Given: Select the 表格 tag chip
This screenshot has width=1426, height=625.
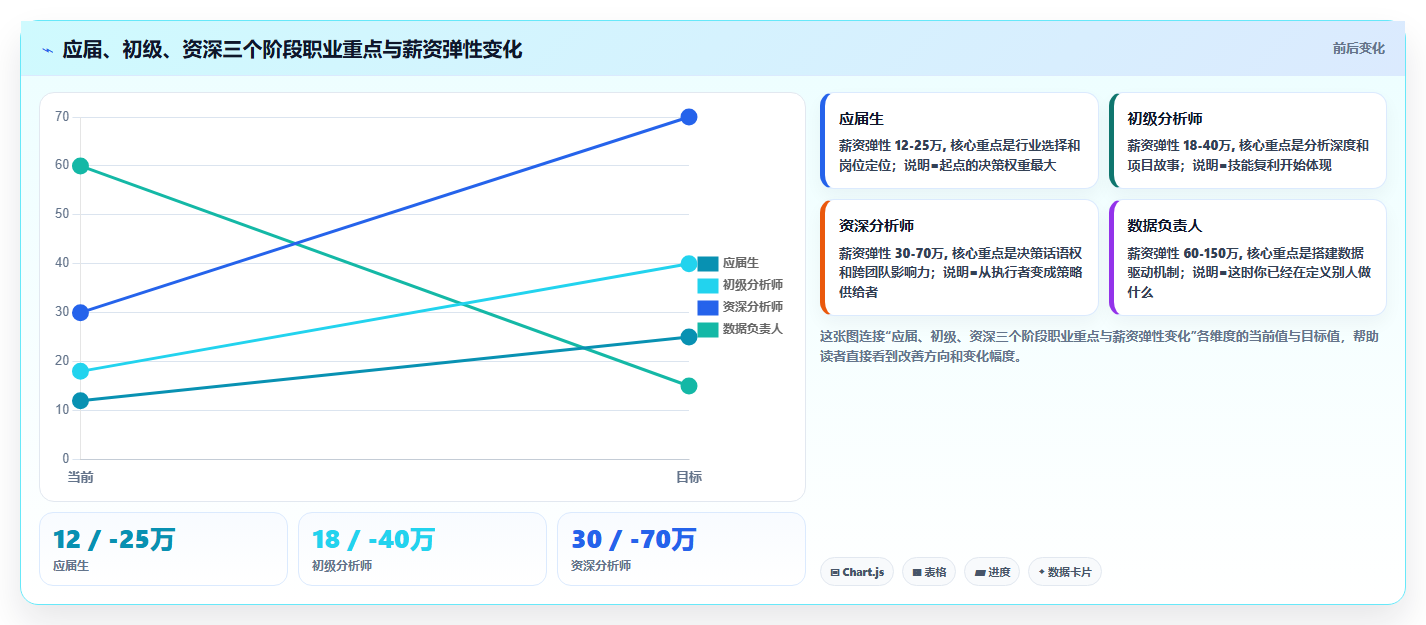Looking at the screenshot, I should 929,572.
